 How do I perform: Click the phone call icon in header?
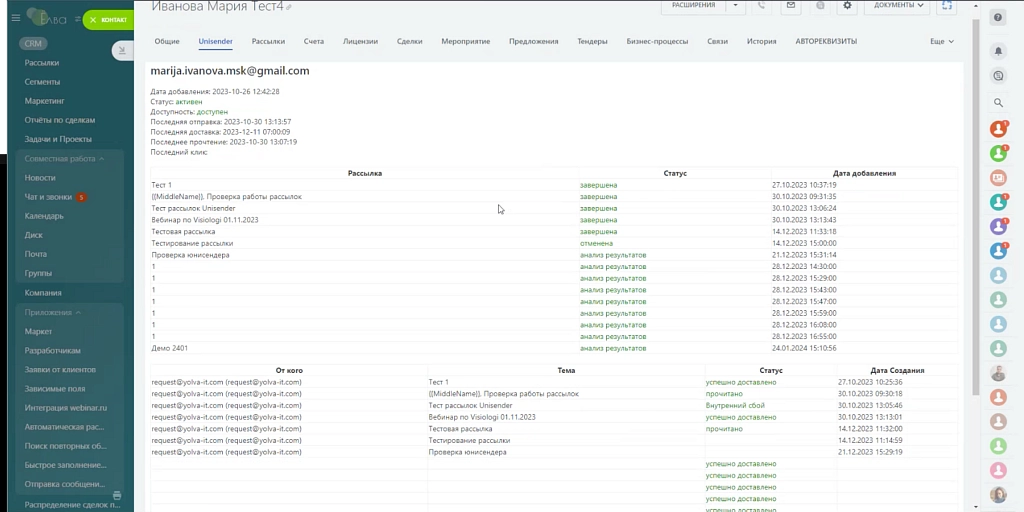pos(761,5)
